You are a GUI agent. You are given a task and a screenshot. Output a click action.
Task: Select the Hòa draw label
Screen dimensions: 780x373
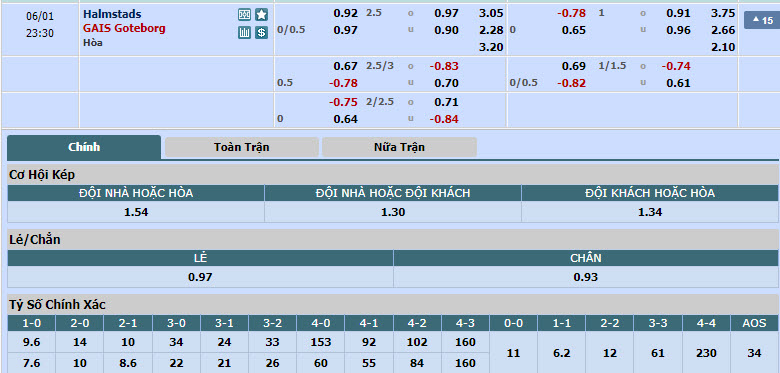[93, 43]
